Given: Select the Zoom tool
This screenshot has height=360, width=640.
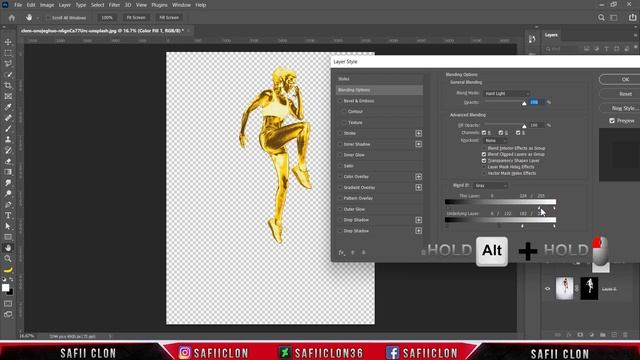Looking at the screenshot, I should click(8, 258).
